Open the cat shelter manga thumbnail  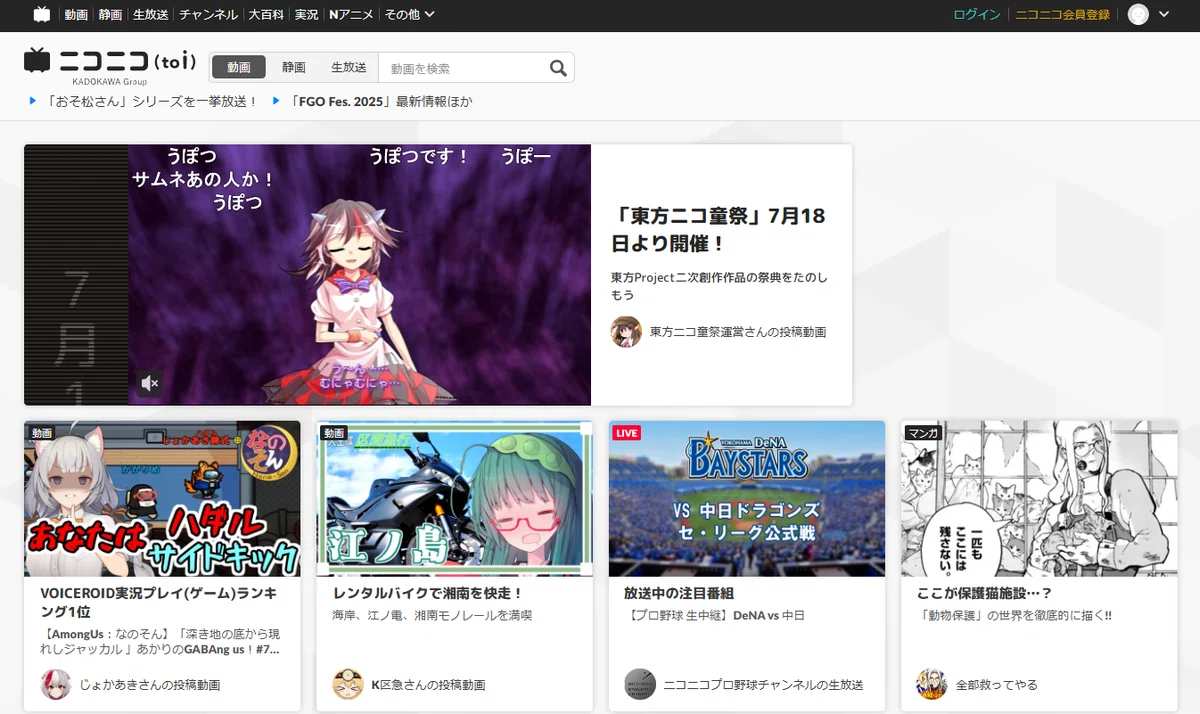[x=1039, y=498]
